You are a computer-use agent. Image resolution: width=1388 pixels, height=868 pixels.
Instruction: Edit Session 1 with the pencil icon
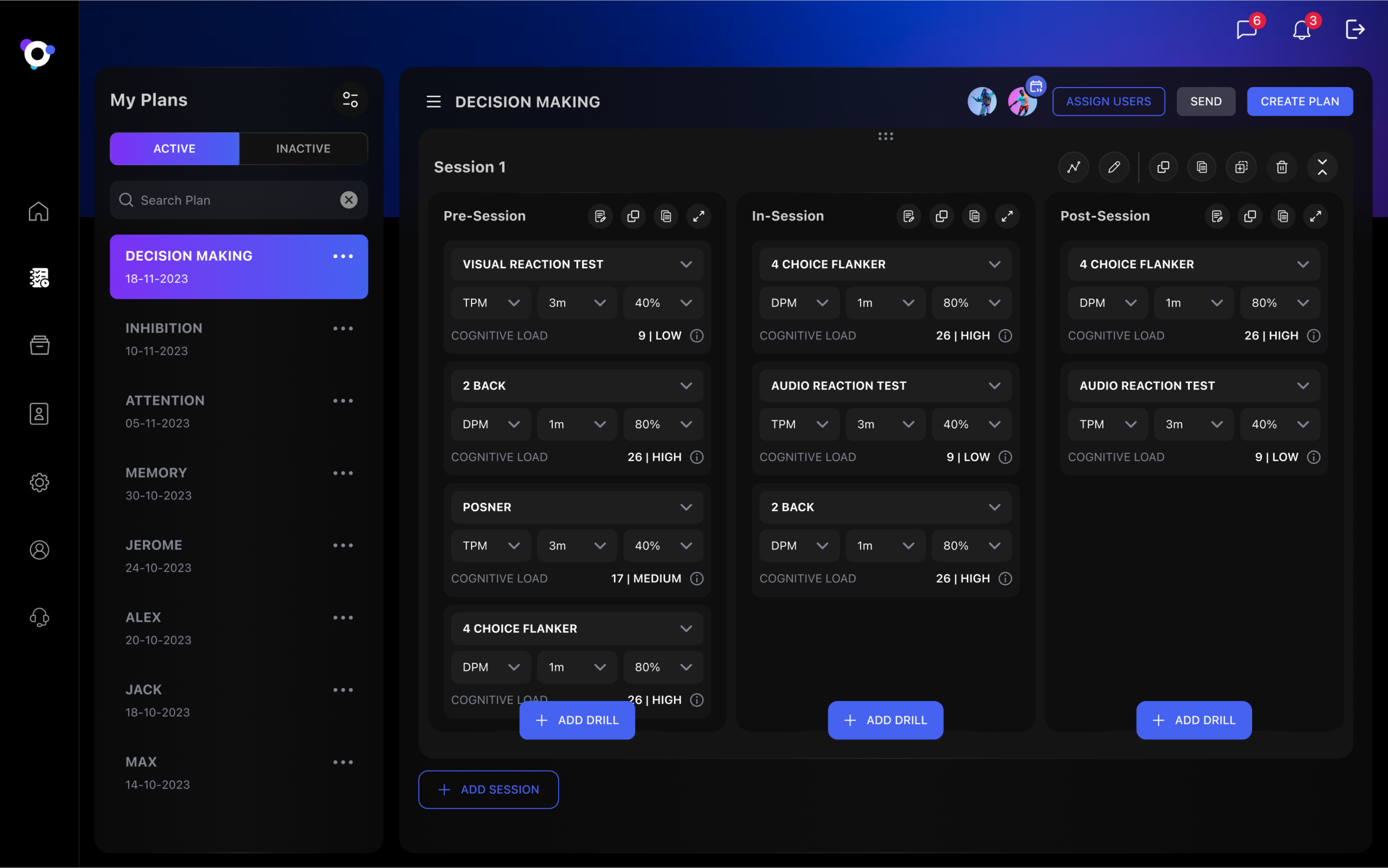click(1114, 167)
